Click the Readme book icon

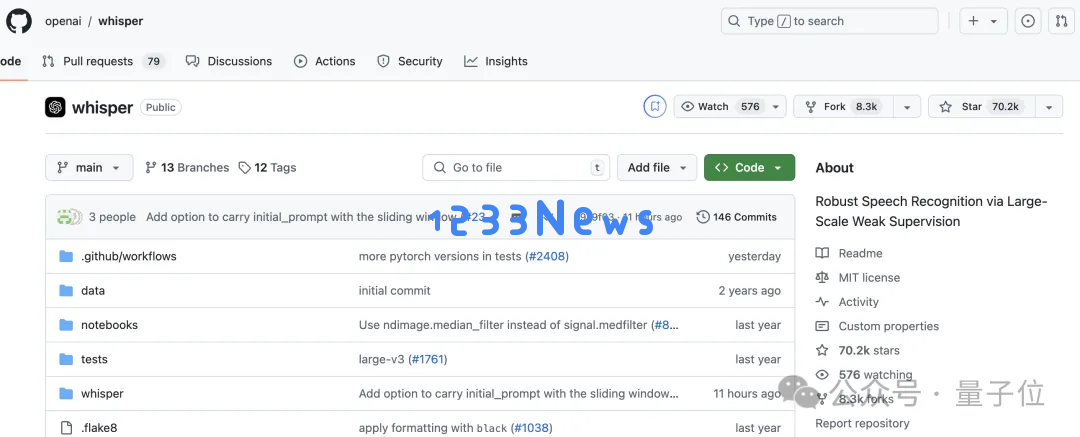click(x=822, y=254)
